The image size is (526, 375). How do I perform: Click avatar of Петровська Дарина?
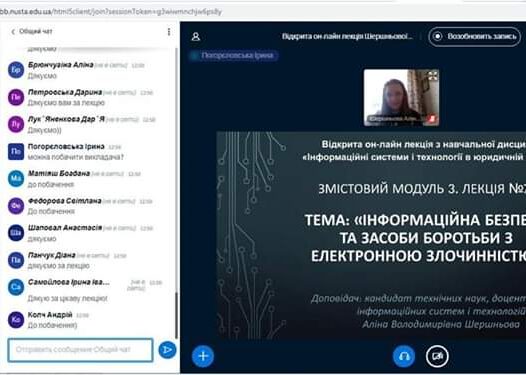[16, 97]
